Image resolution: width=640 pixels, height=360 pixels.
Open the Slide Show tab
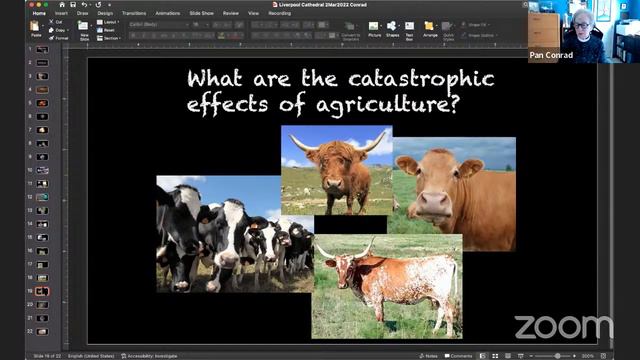201,13
